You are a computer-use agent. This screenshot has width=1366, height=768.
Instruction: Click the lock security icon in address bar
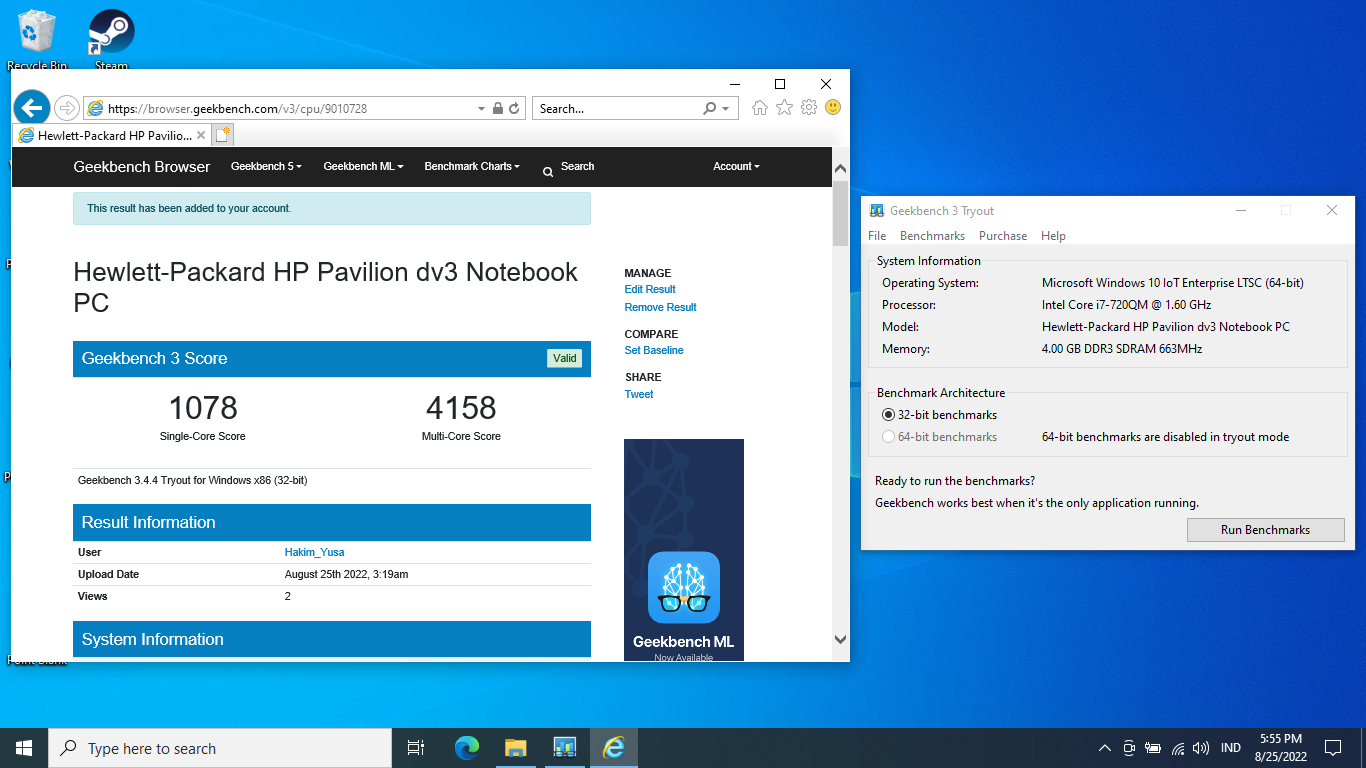[x=498, y=108]
